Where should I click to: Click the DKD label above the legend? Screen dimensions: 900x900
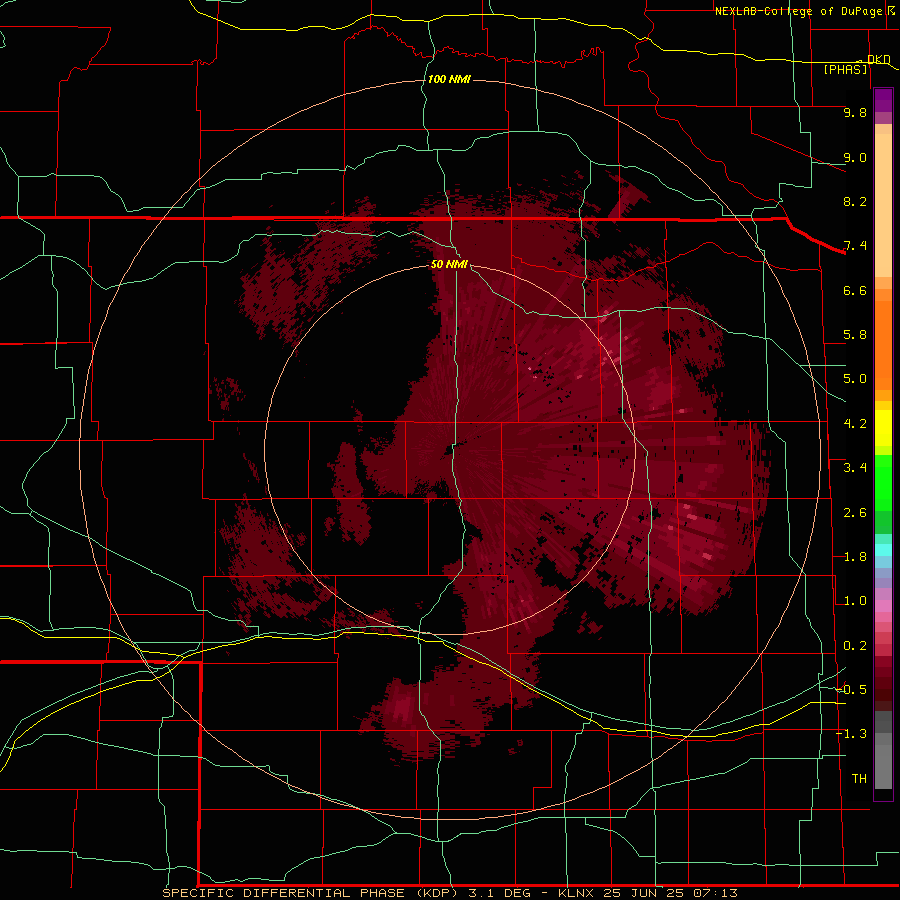pyautogui.click(x=878, y=59)
